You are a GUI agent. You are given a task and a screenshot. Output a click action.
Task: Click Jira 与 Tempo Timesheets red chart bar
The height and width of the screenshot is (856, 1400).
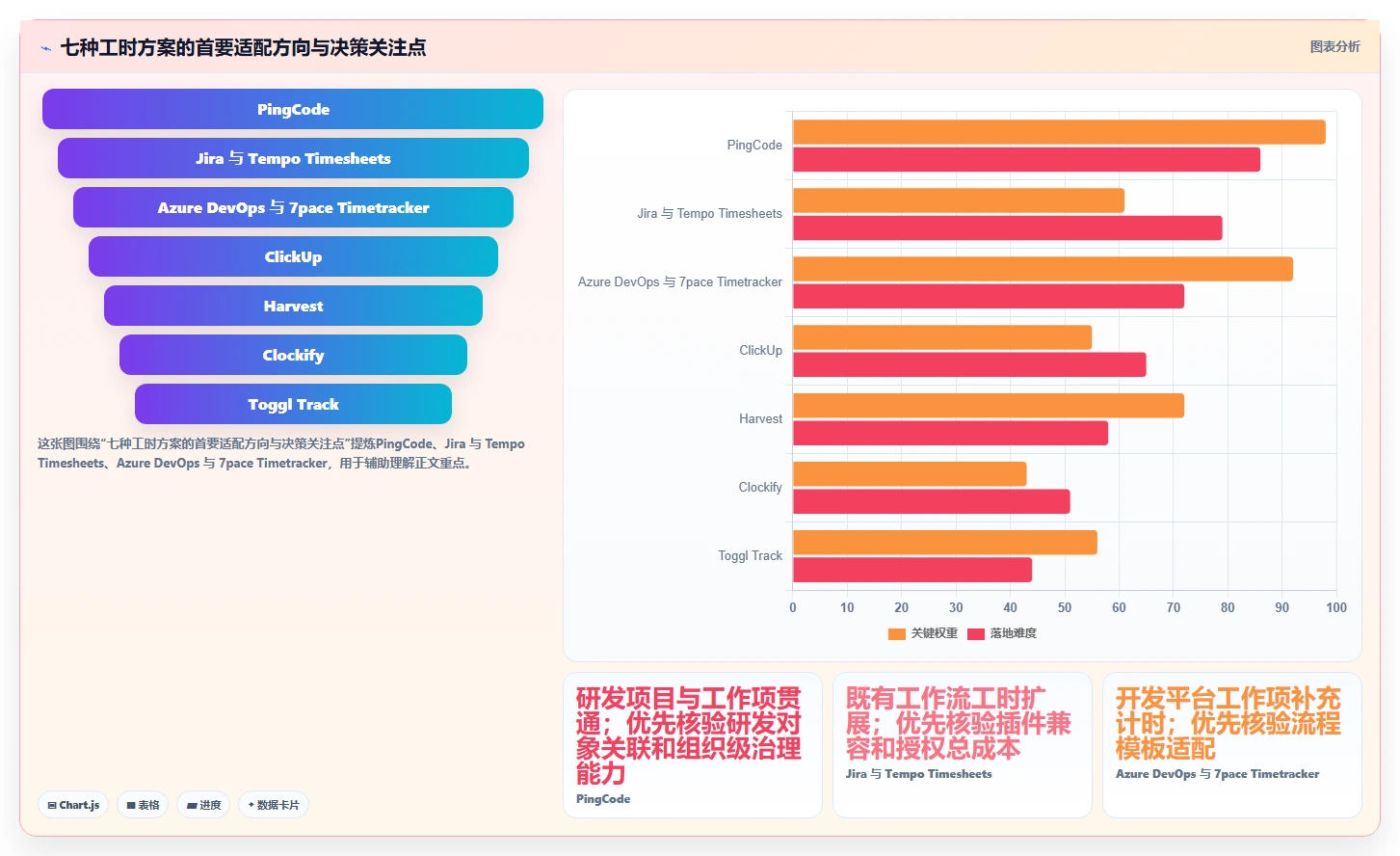coord(1008,227)
